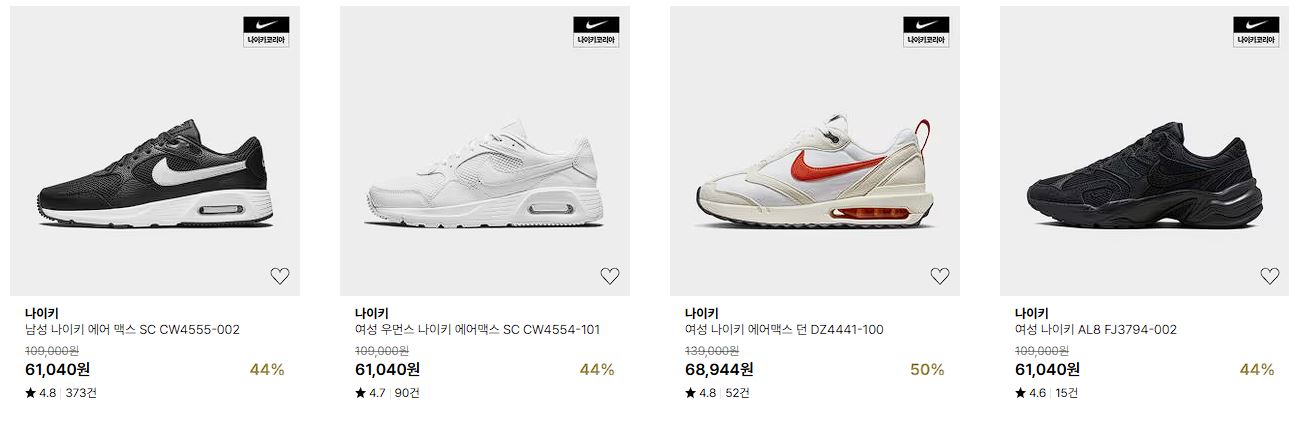Click Nike Korea badge on first product
1289x428 pixels.
pos(266,31)
